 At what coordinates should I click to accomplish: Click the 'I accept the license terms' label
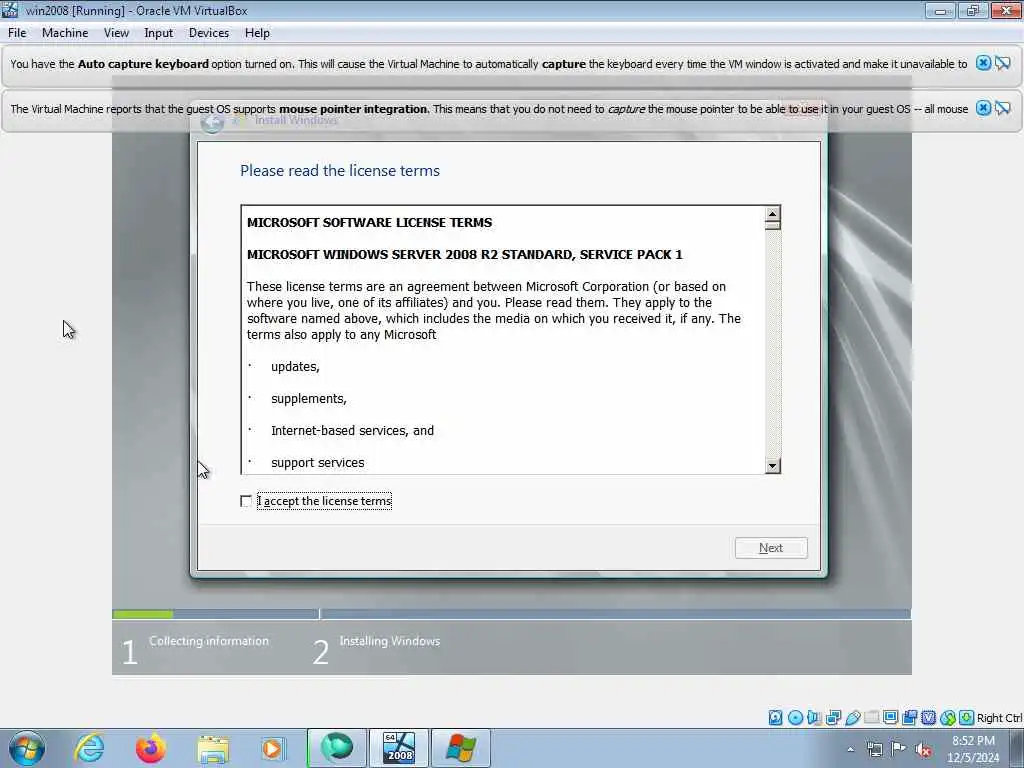pyautogui.click(x=325, y=501)
